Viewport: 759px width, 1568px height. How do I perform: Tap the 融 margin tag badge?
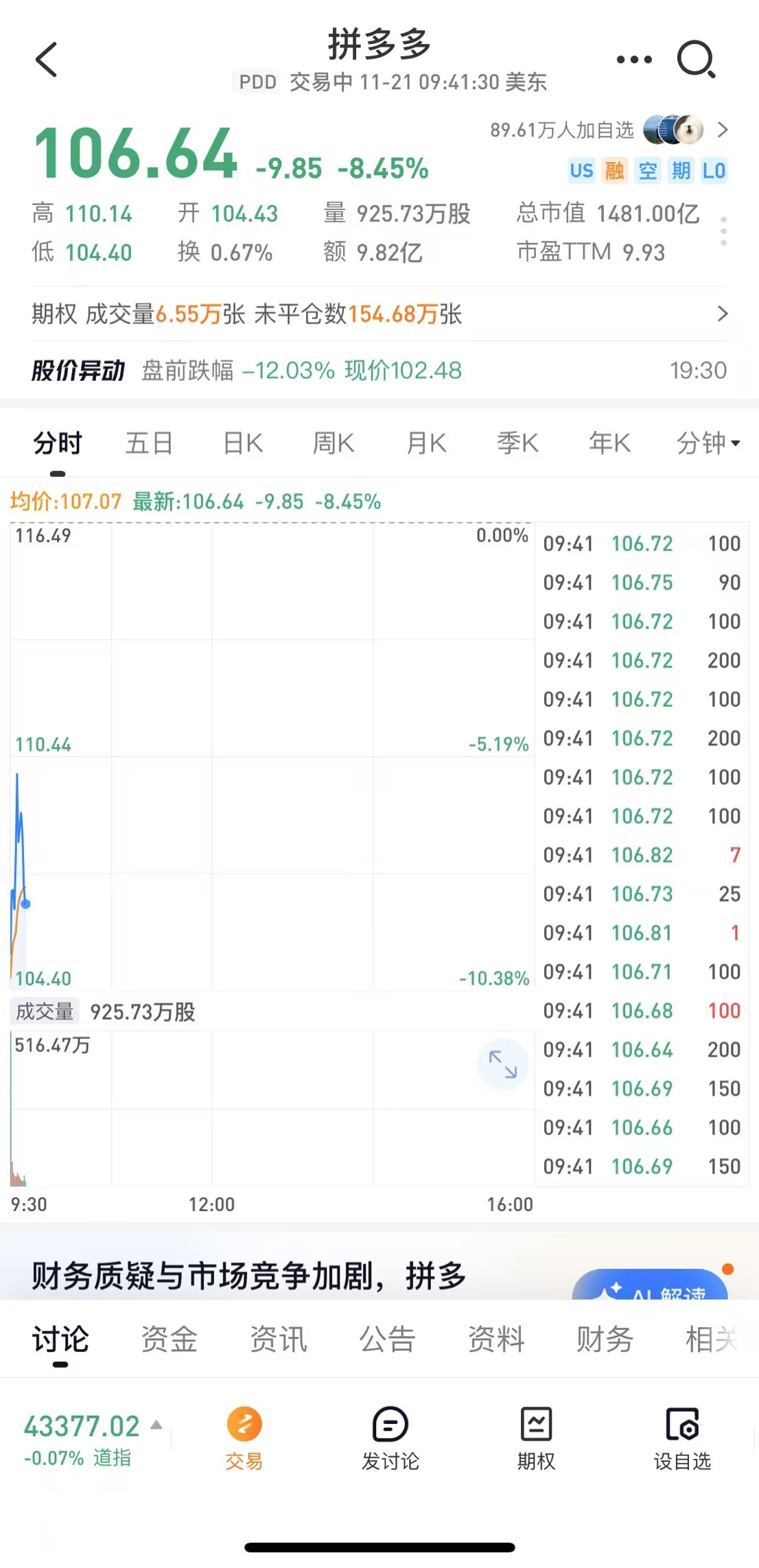(614, 170)
